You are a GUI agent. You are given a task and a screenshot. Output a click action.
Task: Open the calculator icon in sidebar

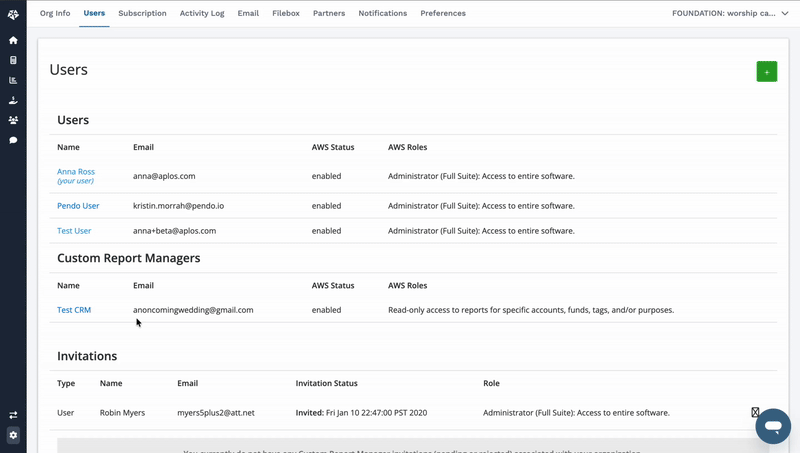click(13, 60)
